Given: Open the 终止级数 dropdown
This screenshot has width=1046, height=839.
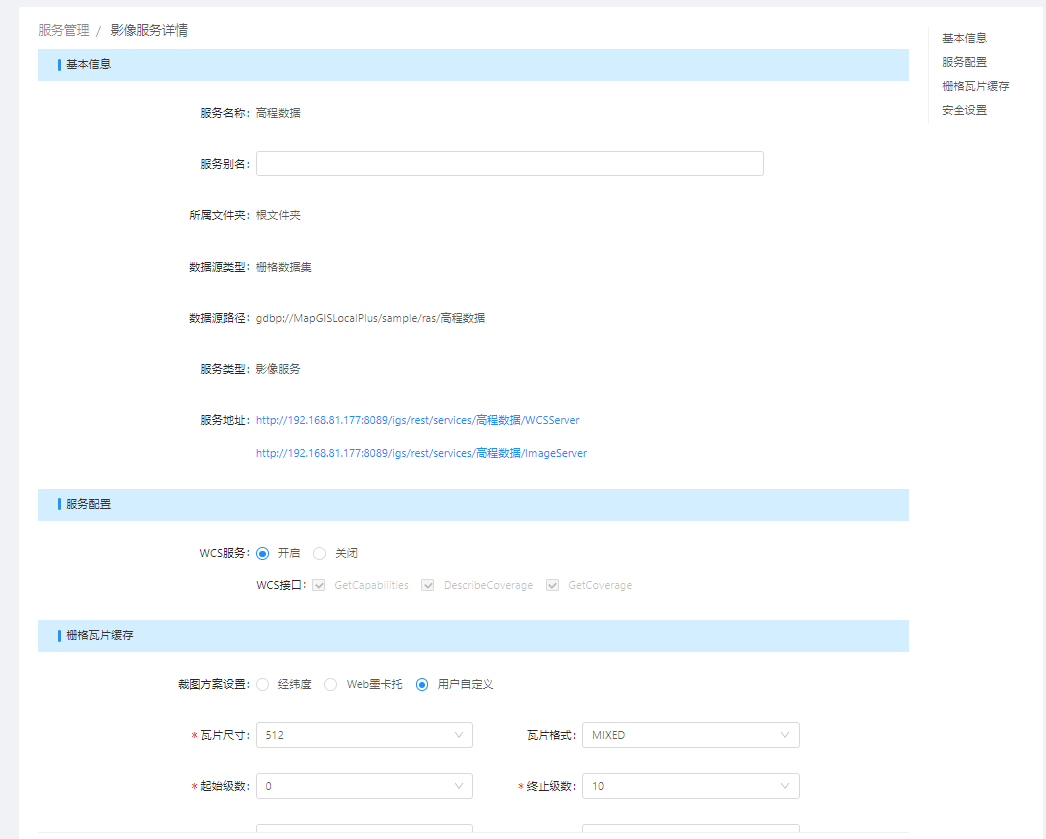Looking at the screenshot, I should click(690, 786).
